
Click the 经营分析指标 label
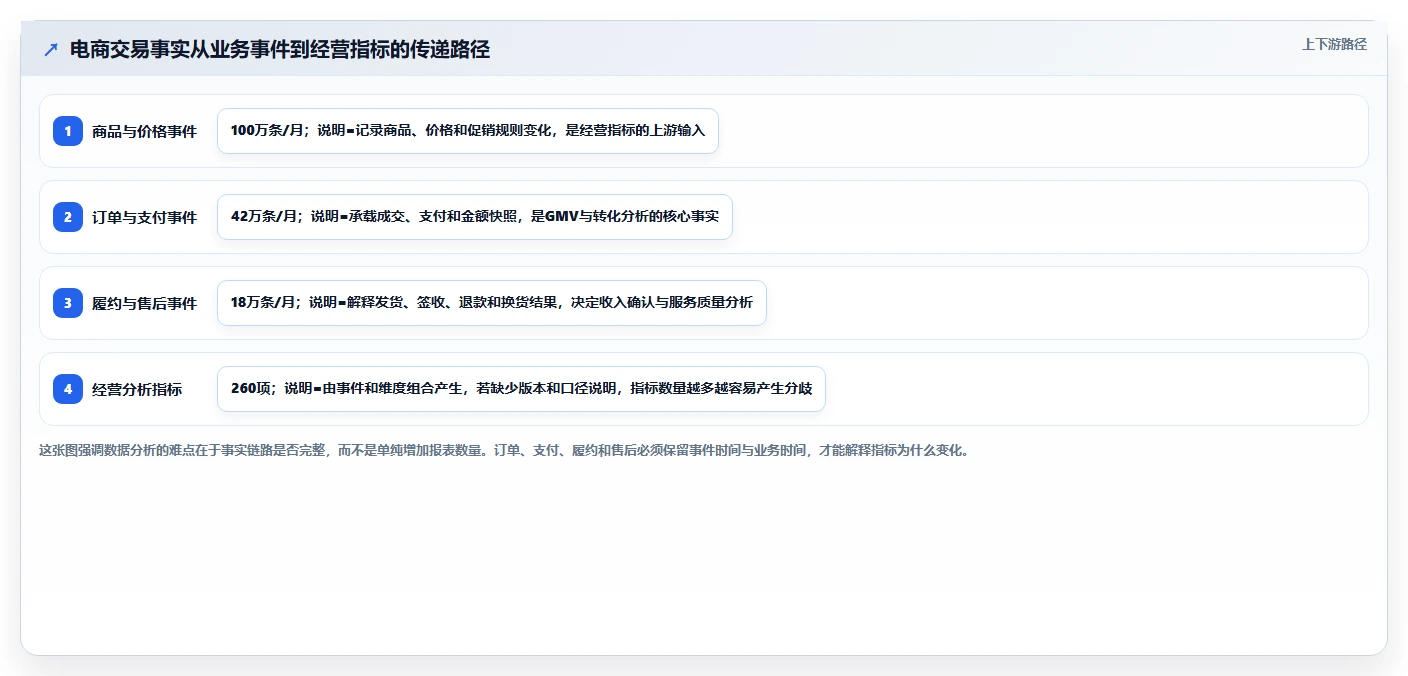(x=137, y=389)
